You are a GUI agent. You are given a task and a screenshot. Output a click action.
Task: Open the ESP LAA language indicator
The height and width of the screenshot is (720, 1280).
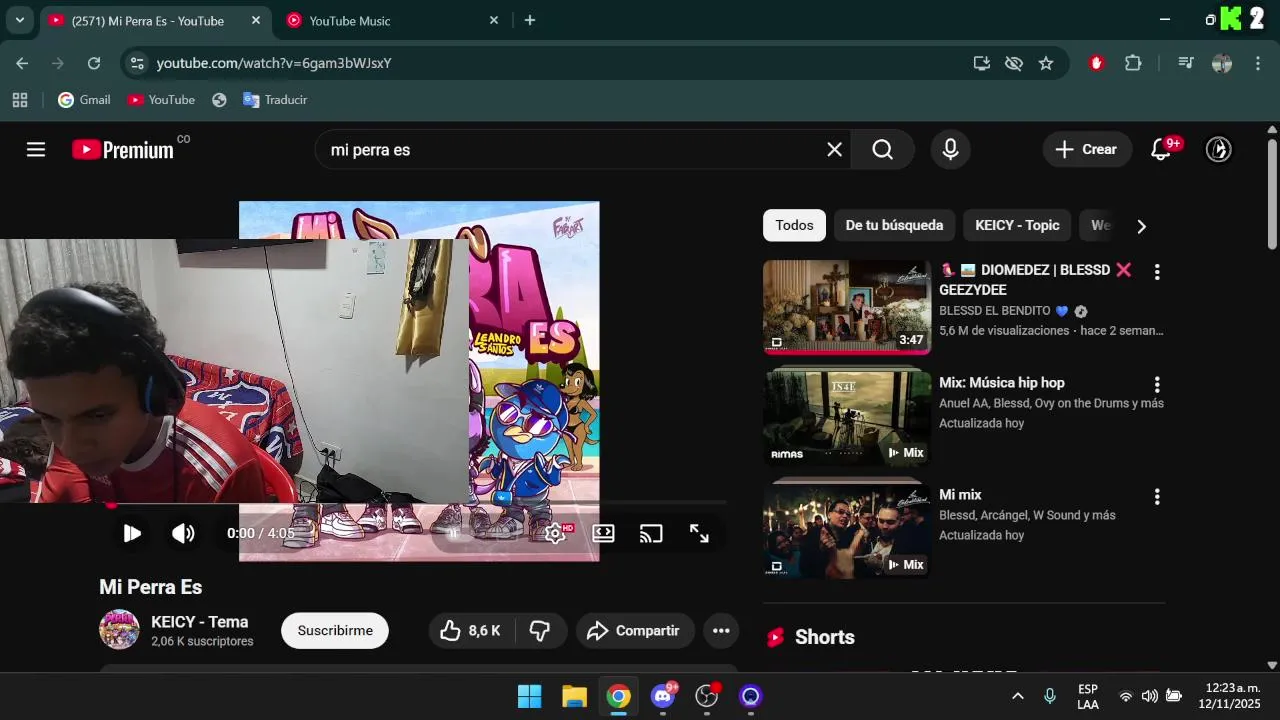click(1088, 696)
